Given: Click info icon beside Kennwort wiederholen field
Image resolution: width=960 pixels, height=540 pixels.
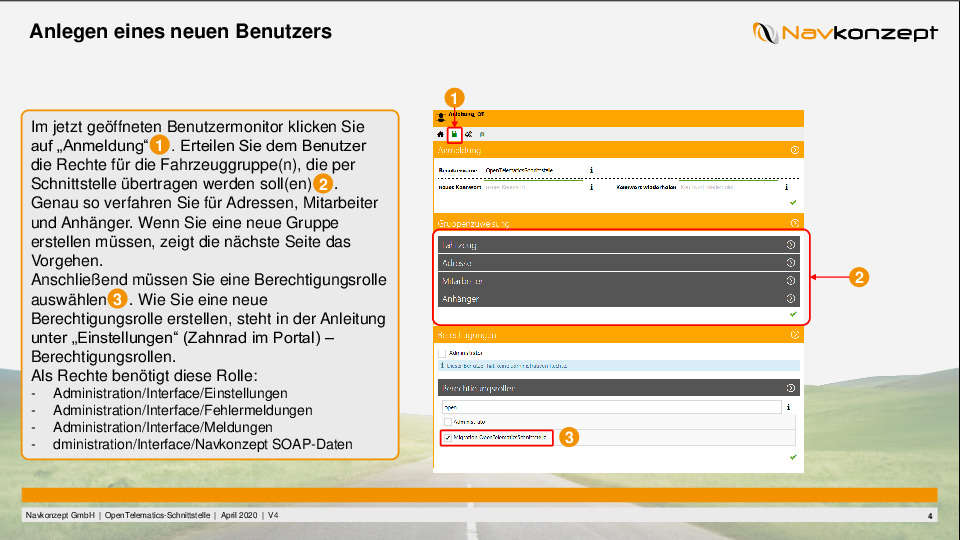Looking at the screenshot, I should coord(786,186).
